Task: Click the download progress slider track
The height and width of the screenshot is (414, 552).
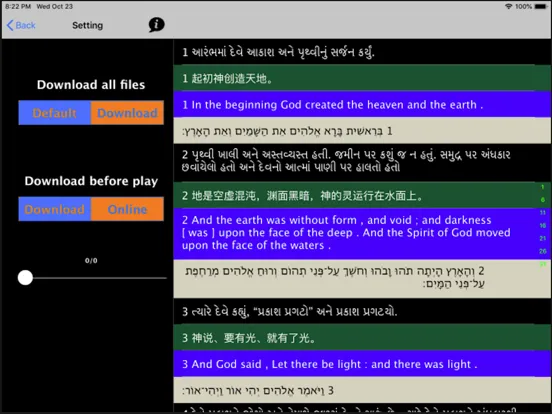Action: pos(92,278)
